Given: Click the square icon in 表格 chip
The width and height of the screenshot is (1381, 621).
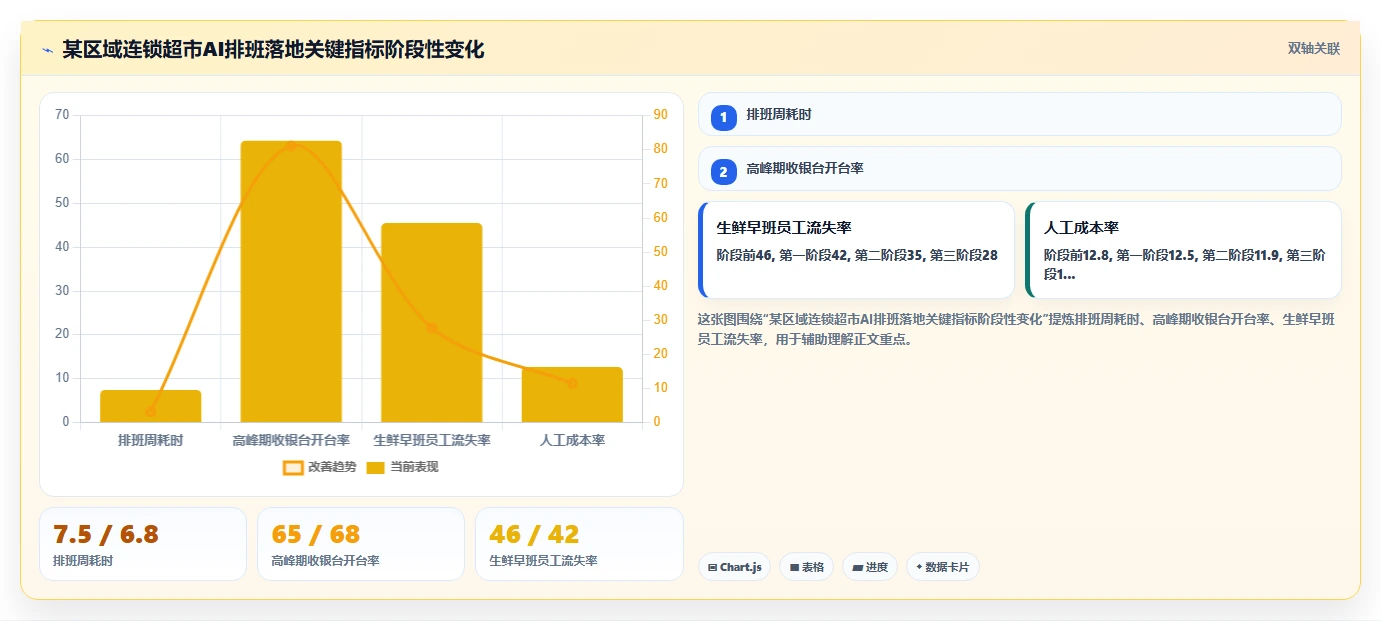Looking at the screenshot, I should pyautogui.click(x=794, y=567).
